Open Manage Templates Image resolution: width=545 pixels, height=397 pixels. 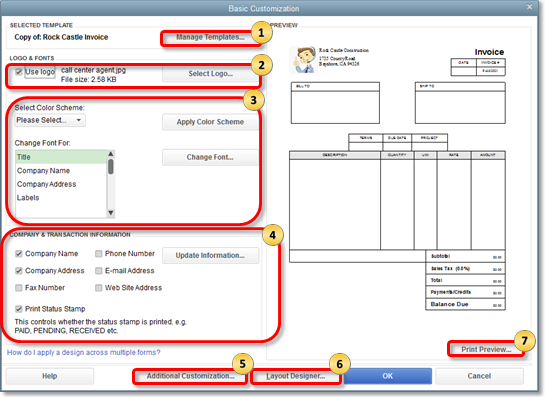[210, 37]
